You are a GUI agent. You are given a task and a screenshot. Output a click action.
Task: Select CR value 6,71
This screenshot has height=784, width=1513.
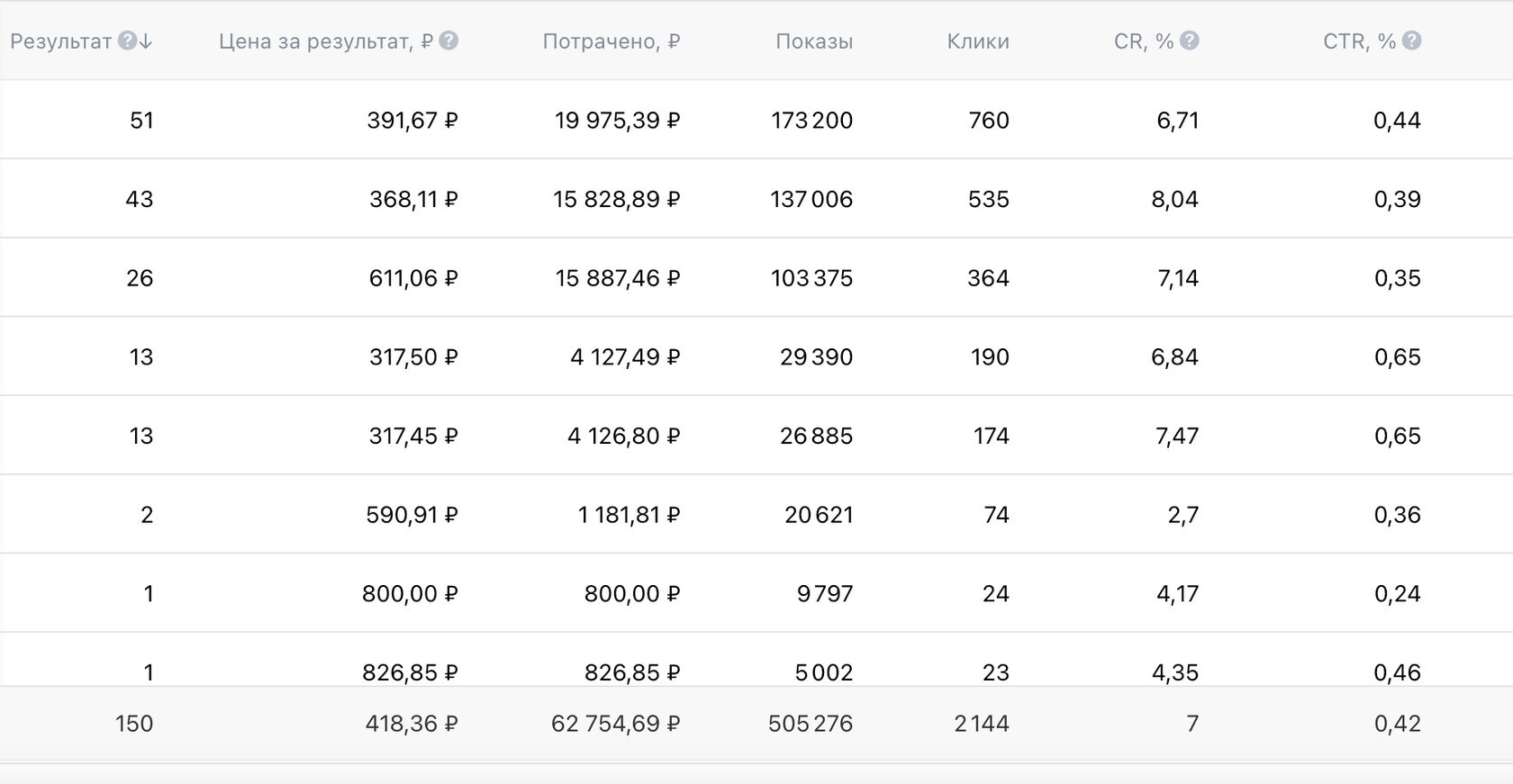1178,120
